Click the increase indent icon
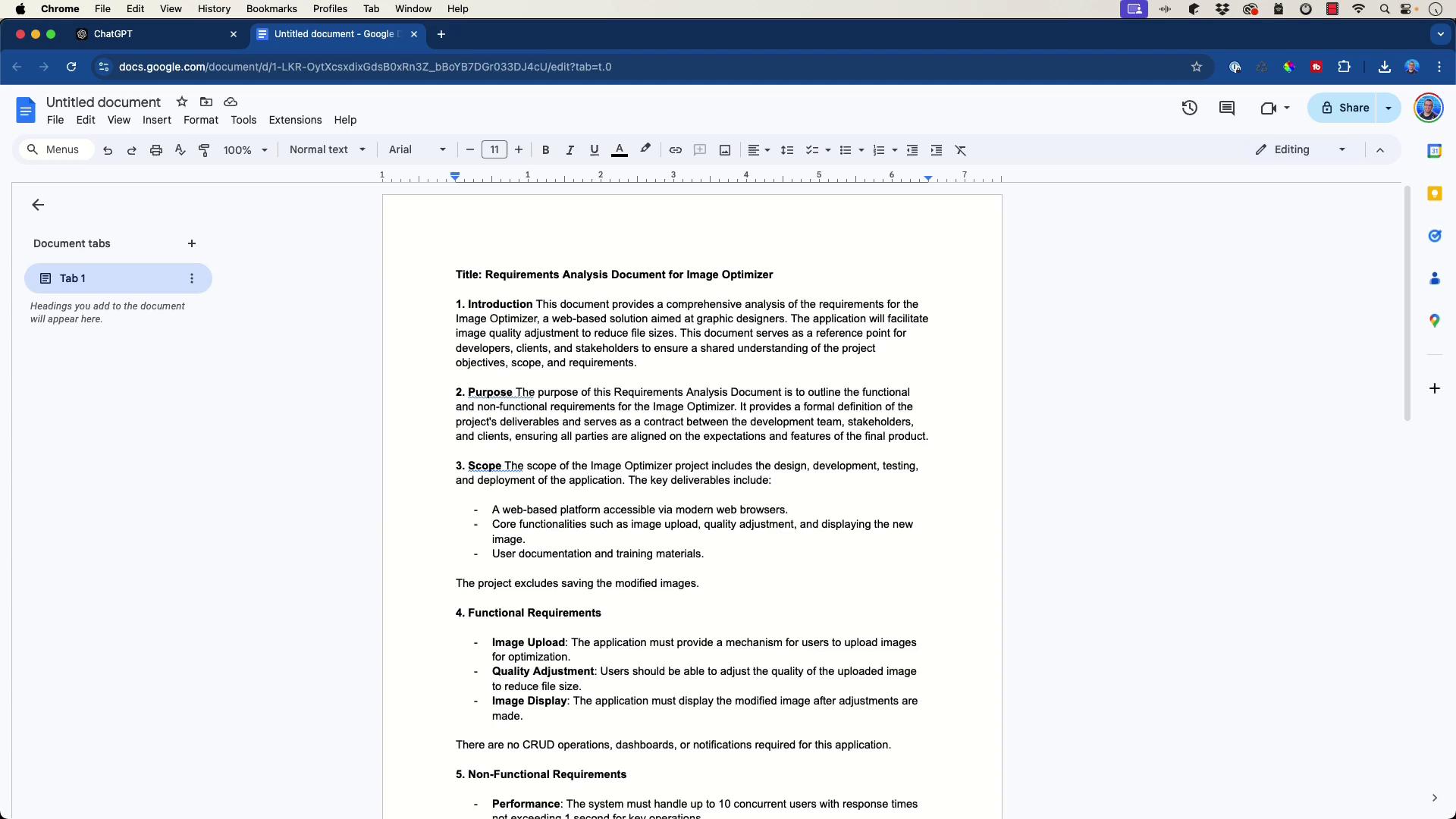 (937, 150)
